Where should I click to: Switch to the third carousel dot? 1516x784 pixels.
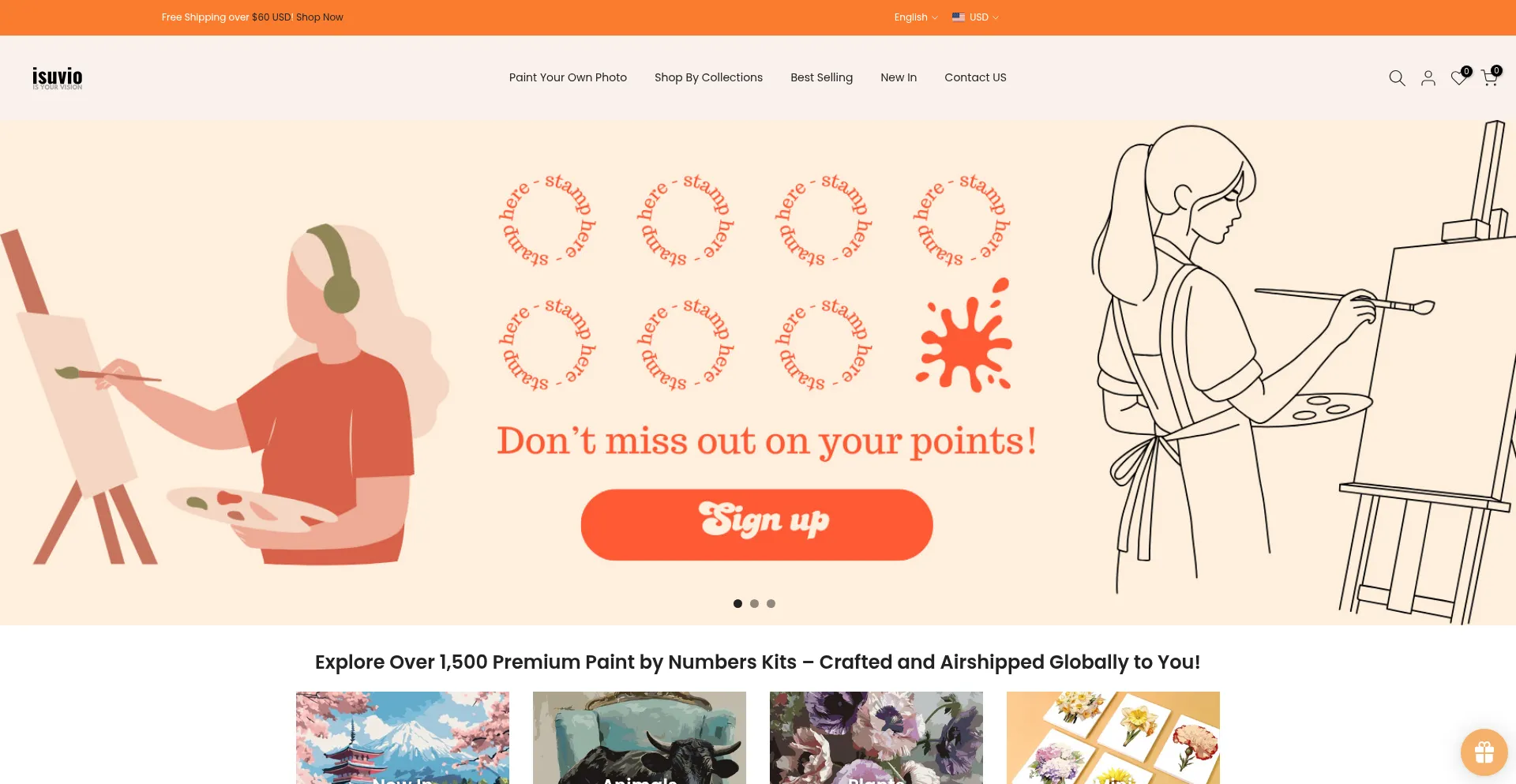click(771, 603)
